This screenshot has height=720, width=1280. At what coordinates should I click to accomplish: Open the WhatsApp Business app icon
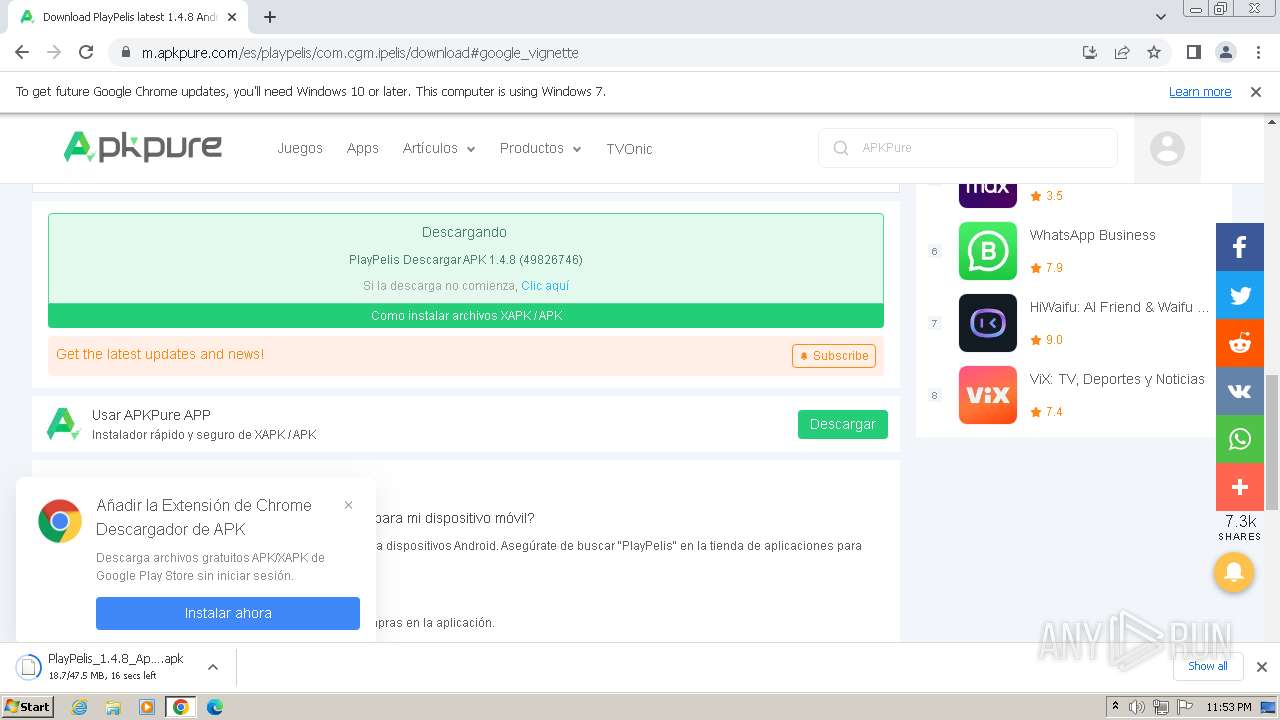coord(988,251)
